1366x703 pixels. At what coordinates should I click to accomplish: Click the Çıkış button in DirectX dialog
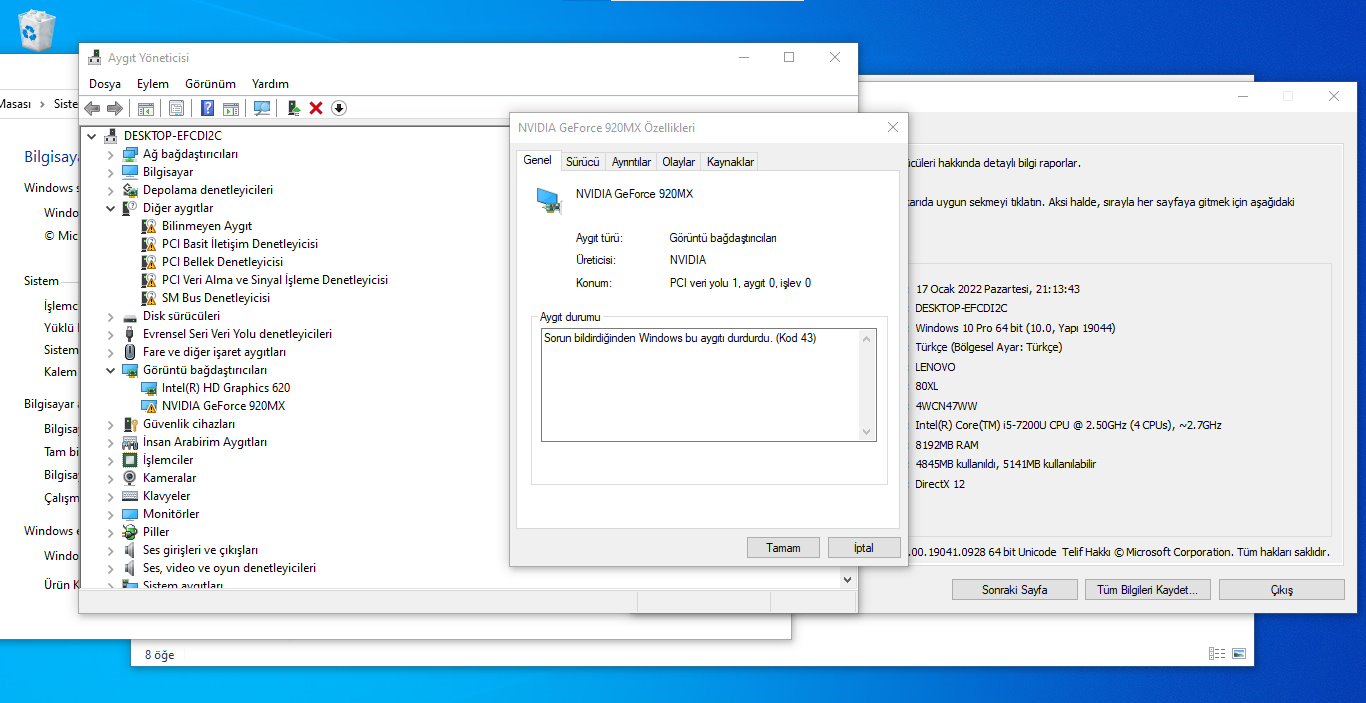(1282, 590)
